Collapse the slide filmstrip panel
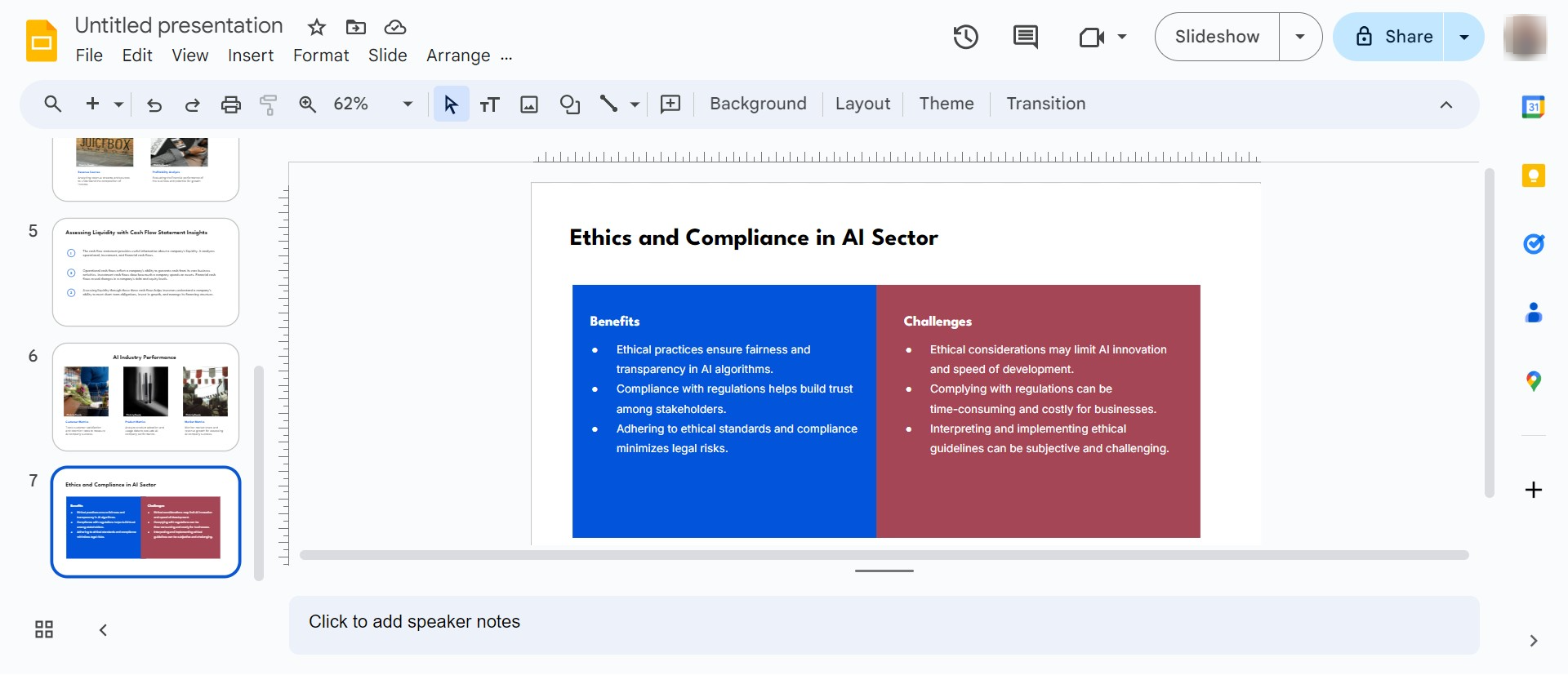Screen dimensions: 1568x675 click(103, 629)
